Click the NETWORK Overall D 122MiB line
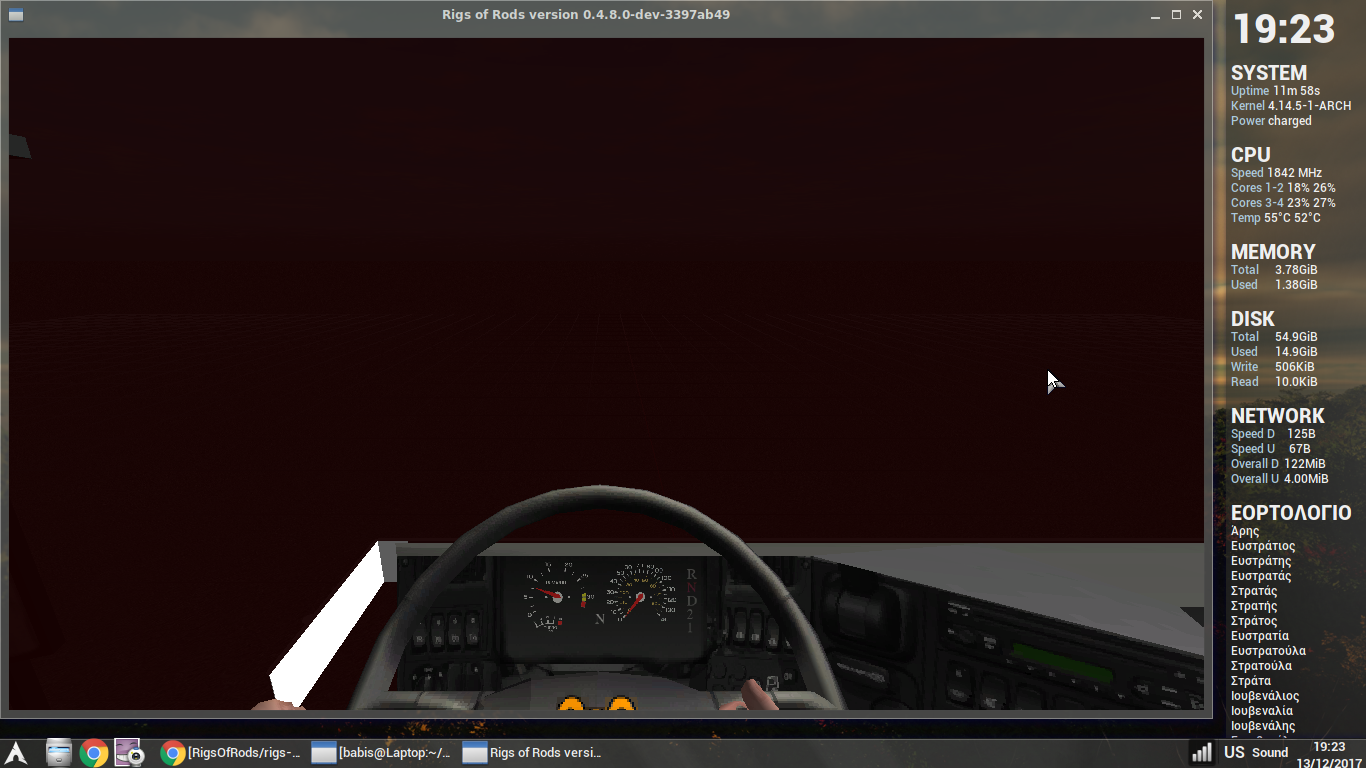Viewport: 1366px width, 768px height. click(x=1278, y=464)
